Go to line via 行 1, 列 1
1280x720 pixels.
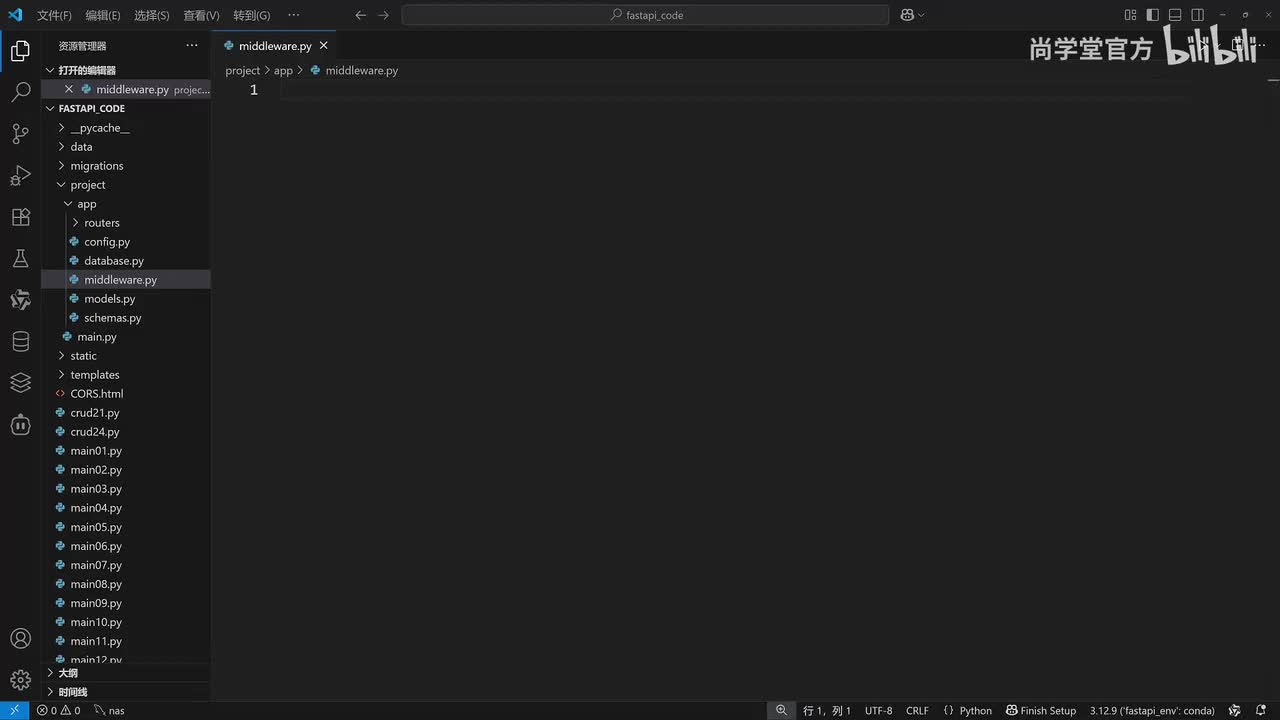pyautogui.click(x=827, y=710)
